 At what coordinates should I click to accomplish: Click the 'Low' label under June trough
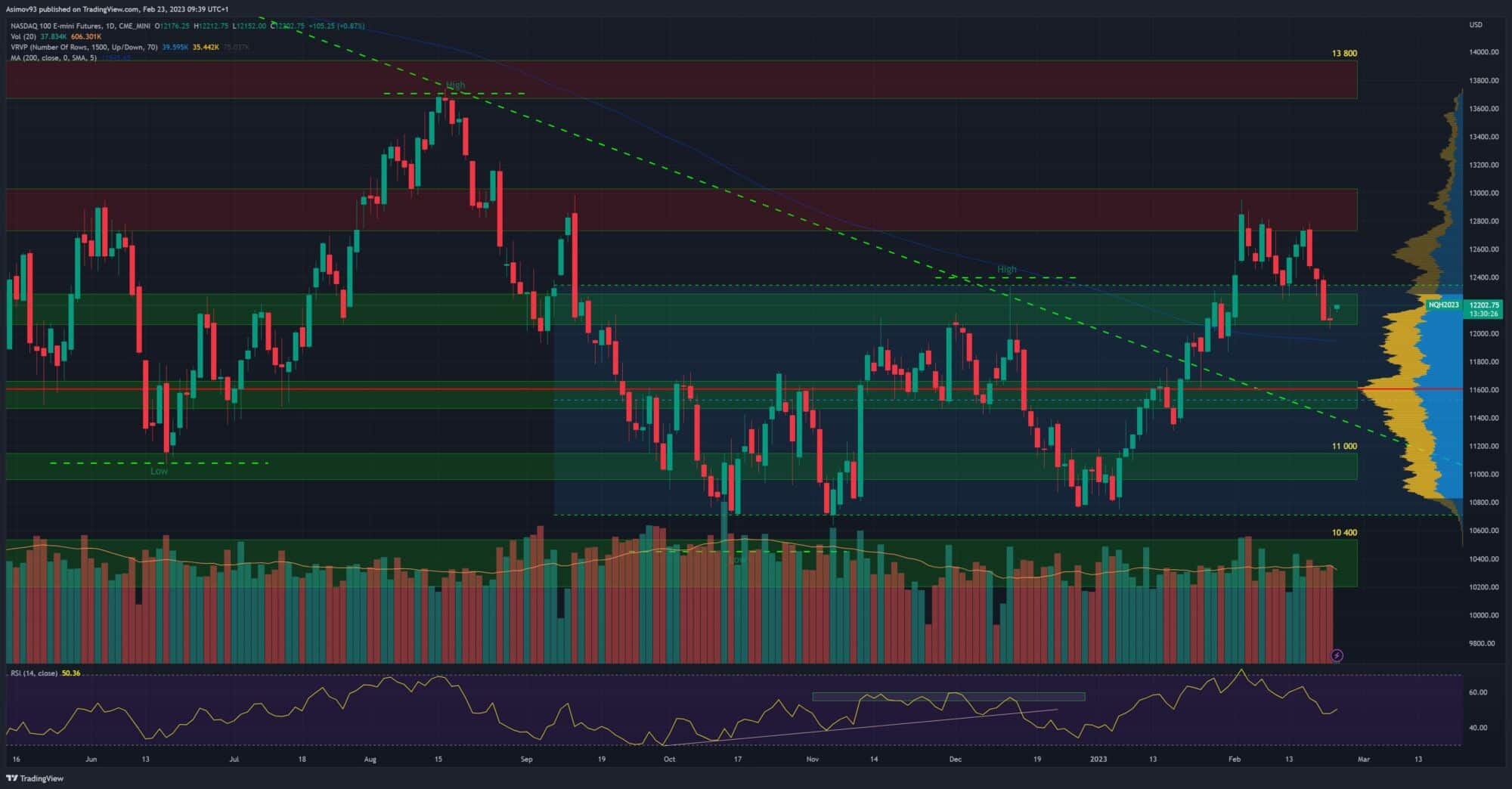[159, 471]
